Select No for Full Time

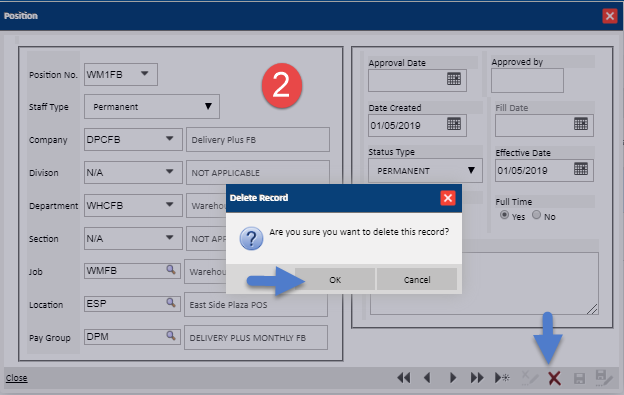pyautogui.click(x=536, y=215)
